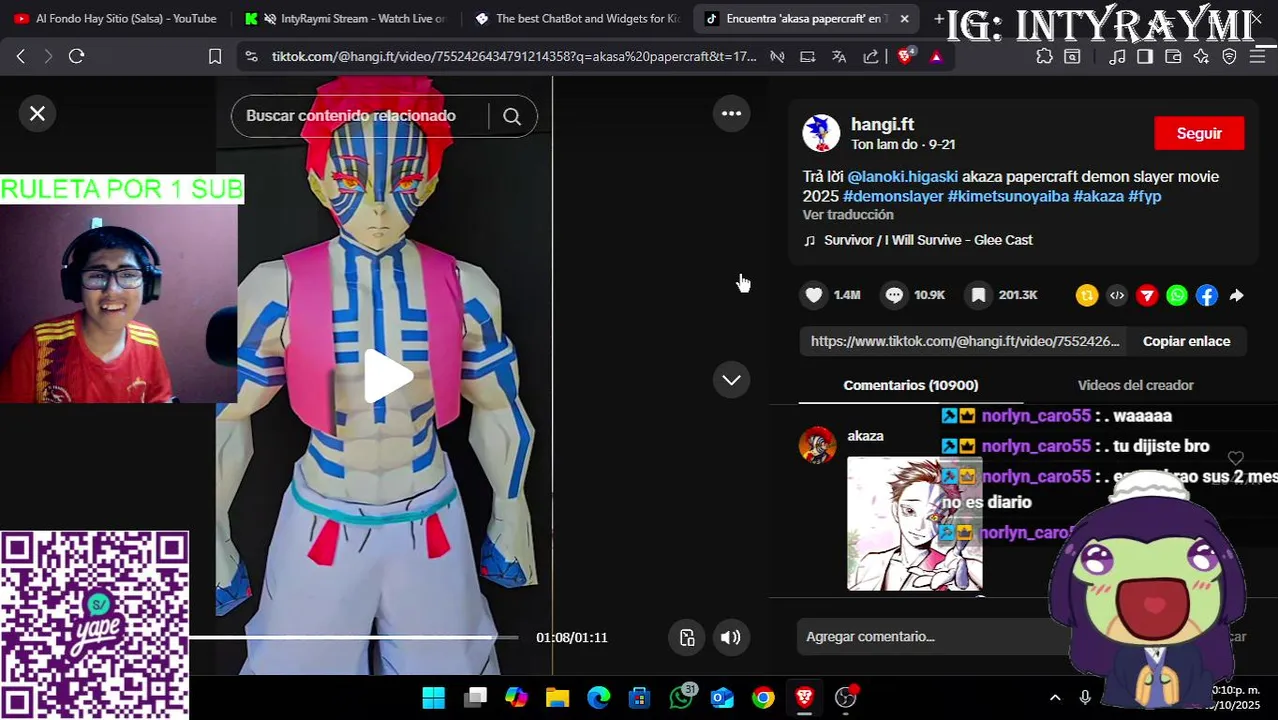This screenshot has height=720, width=1278.
Task: Open Google Chrome from the taskbar
Action: pos(763,697)
